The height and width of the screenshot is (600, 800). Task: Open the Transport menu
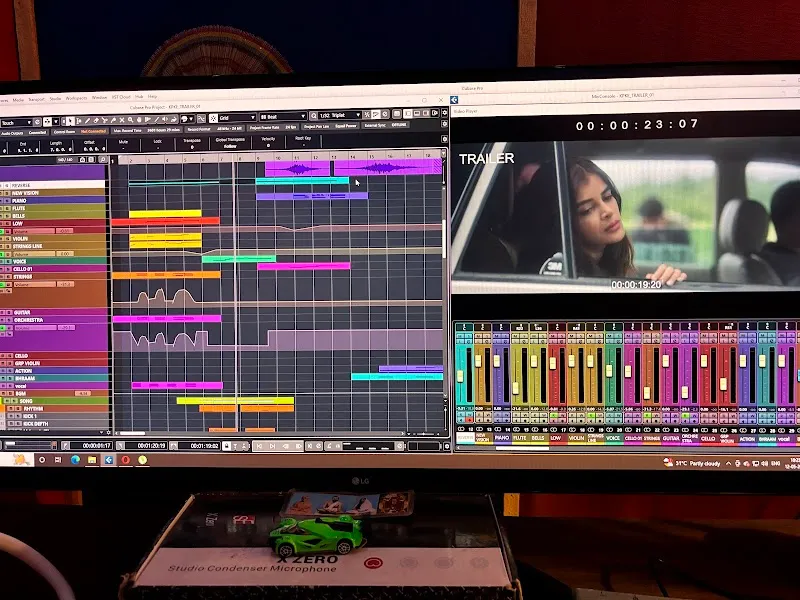pos(37,99)
